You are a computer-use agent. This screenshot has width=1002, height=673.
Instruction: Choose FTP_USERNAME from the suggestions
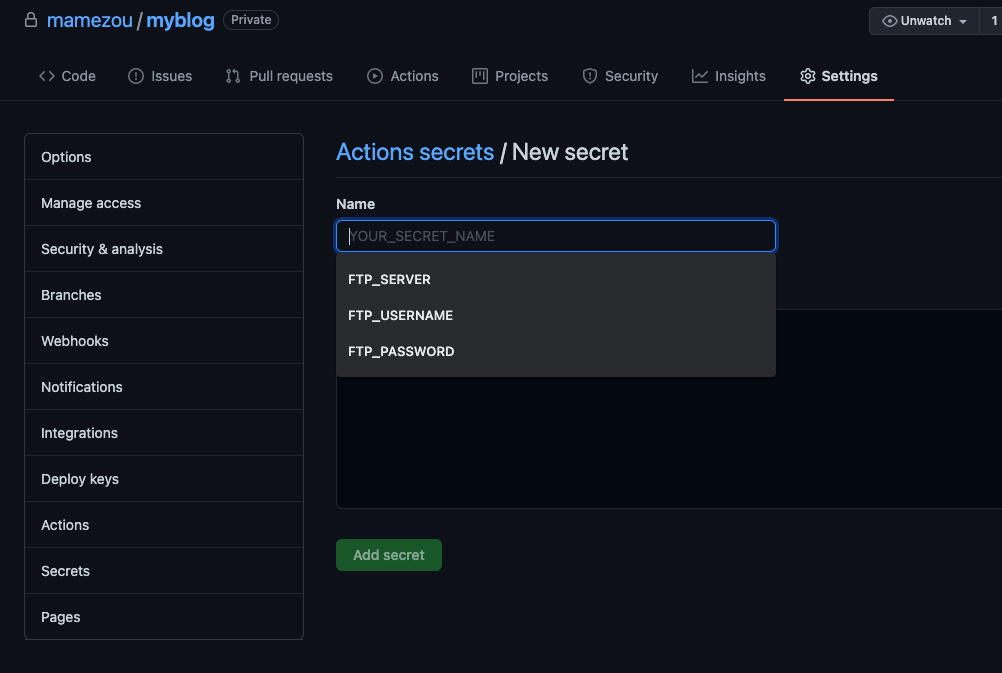point(556,315)
